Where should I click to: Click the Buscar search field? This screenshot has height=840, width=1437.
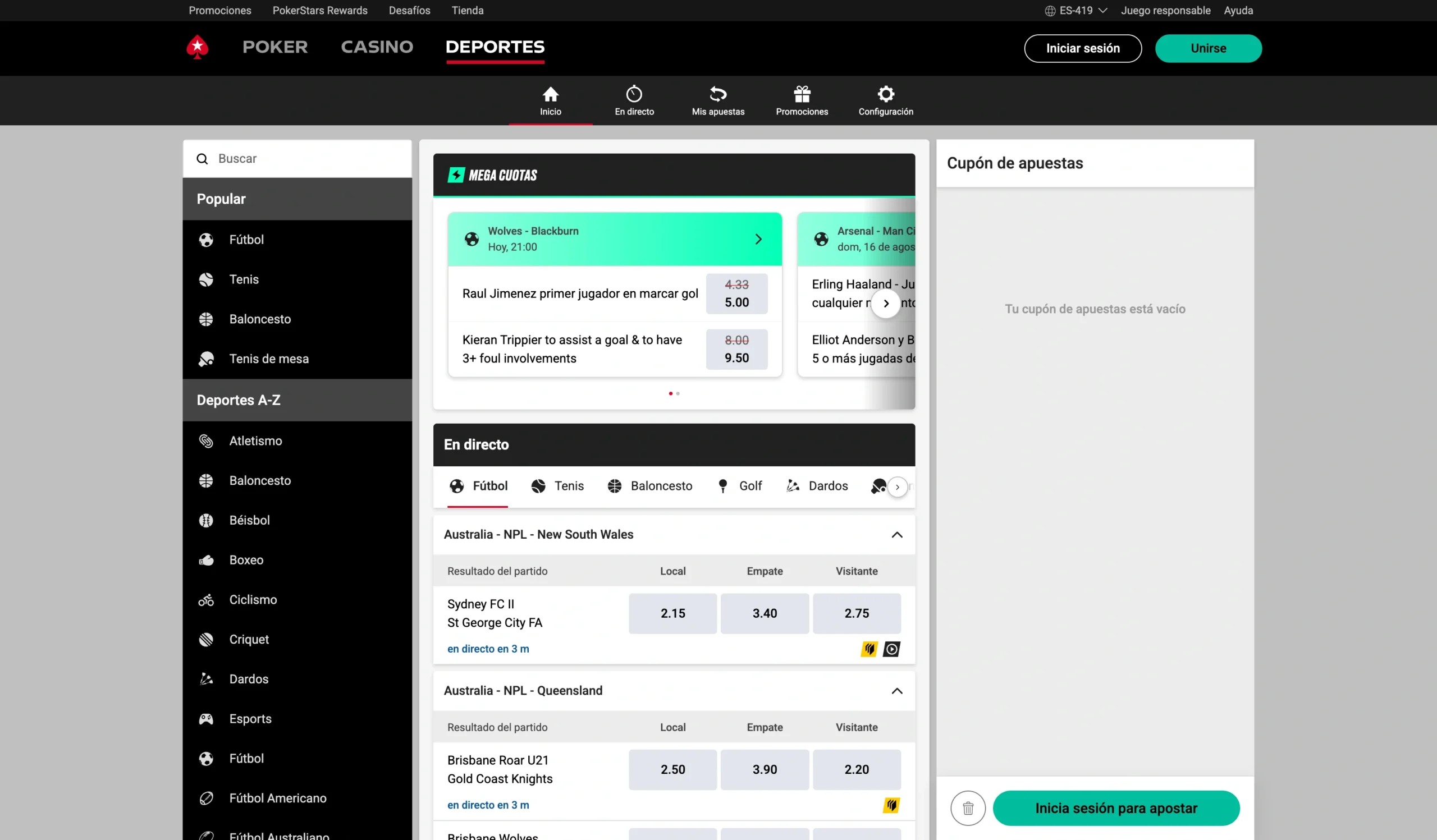coord(297,158)
